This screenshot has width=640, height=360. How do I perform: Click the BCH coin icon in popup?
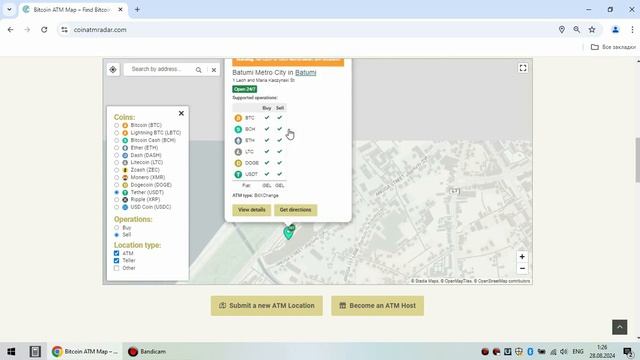click(238, 129)
